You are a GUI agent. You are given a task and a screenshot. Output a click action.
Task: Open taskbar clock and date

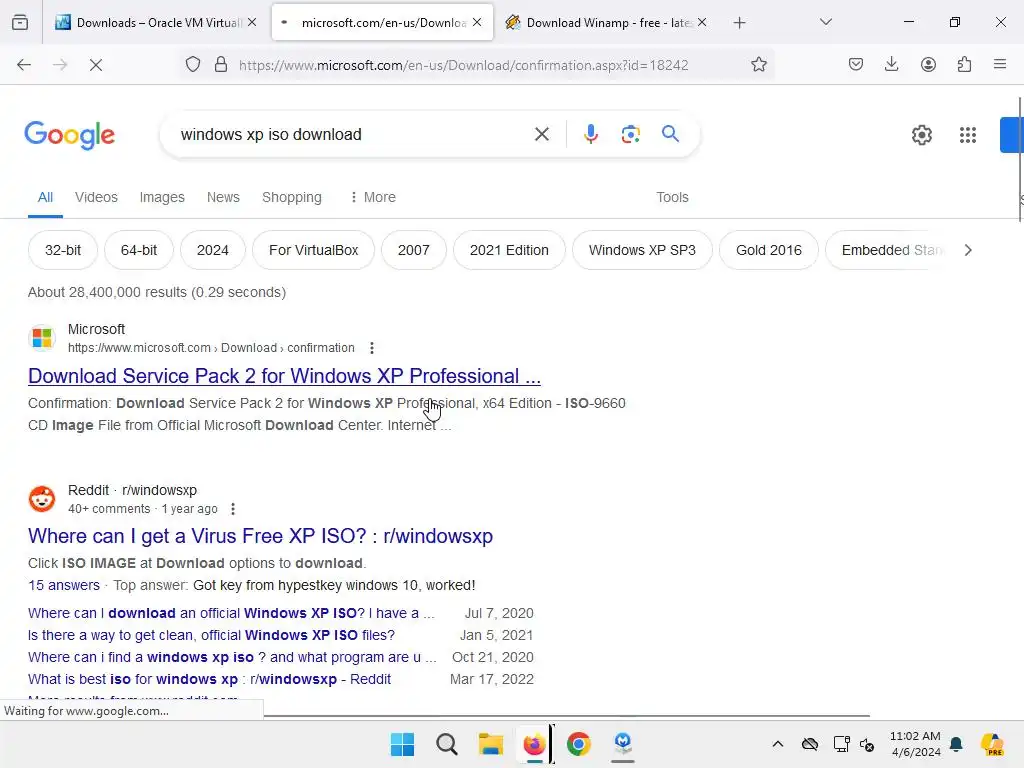click(x=915, y=744)
